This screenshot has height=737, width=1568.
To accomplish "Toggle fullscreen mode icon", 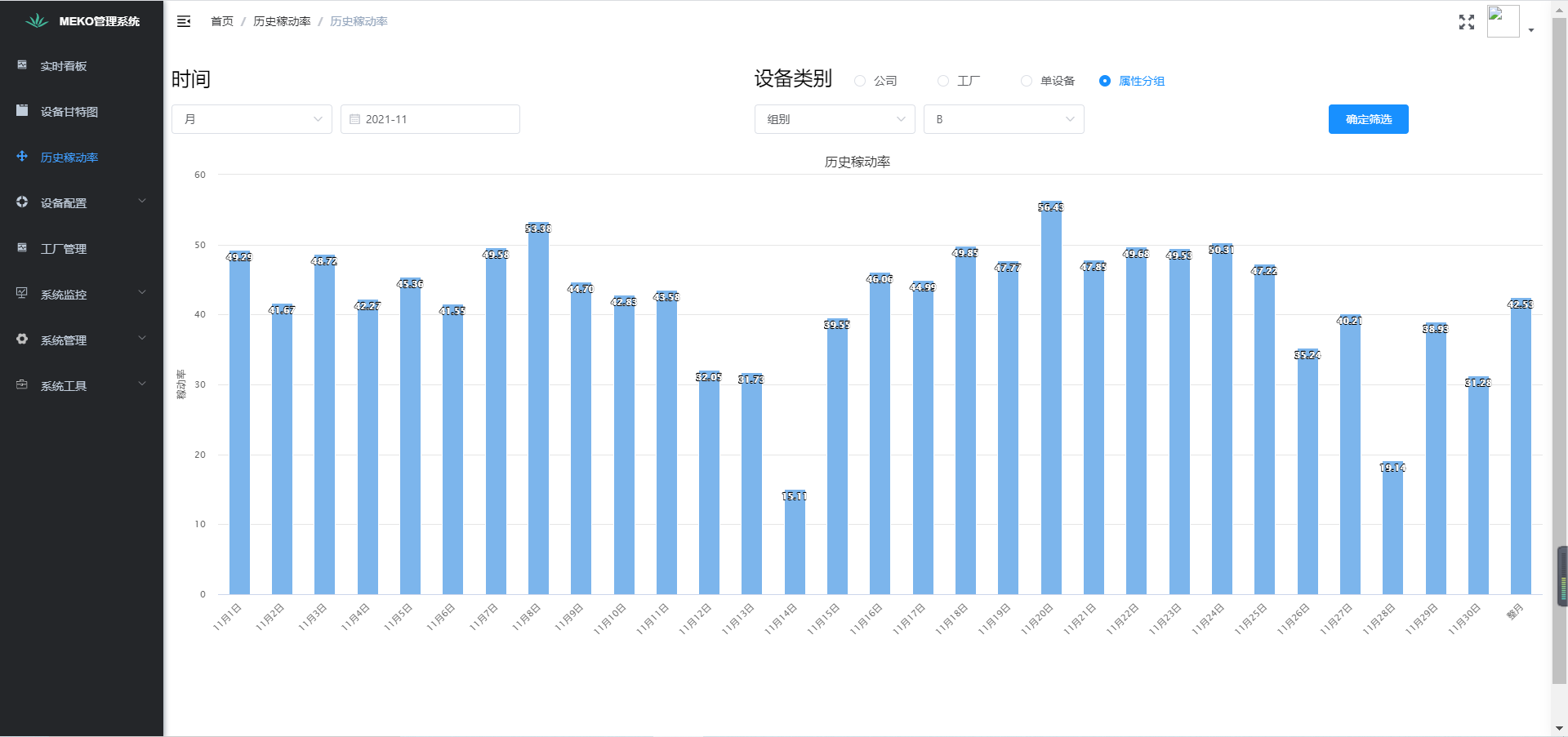I will point(1466,22).
